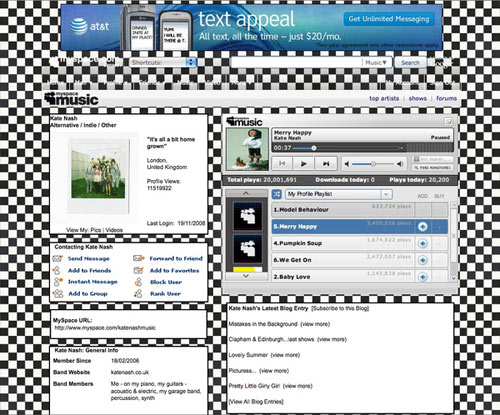Skip to the previous track in player
The image size is (500, 415).
coord(282,164)
